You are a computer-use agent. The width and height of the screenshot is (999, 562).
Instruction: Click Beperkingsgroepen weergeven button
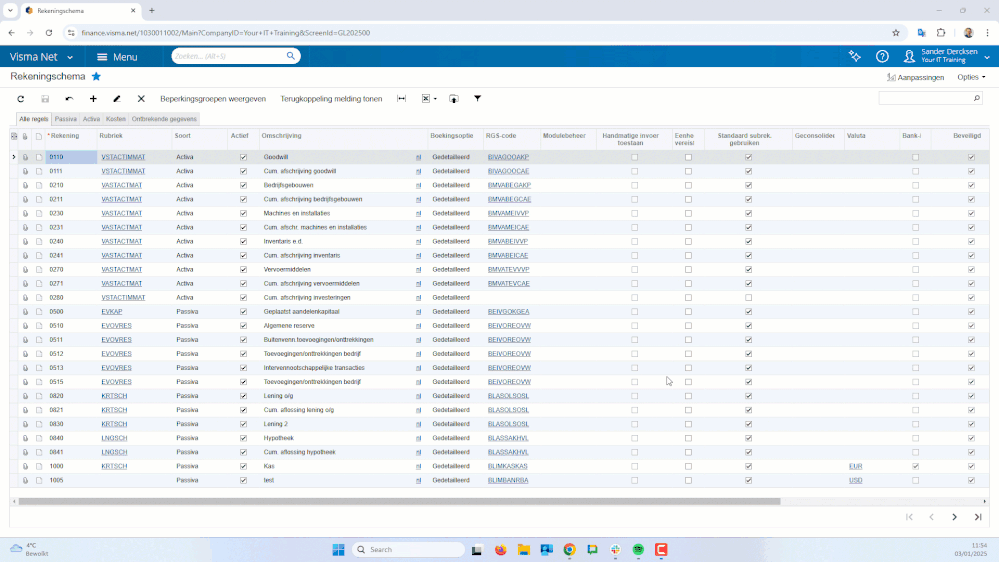(x=213, y=99)
